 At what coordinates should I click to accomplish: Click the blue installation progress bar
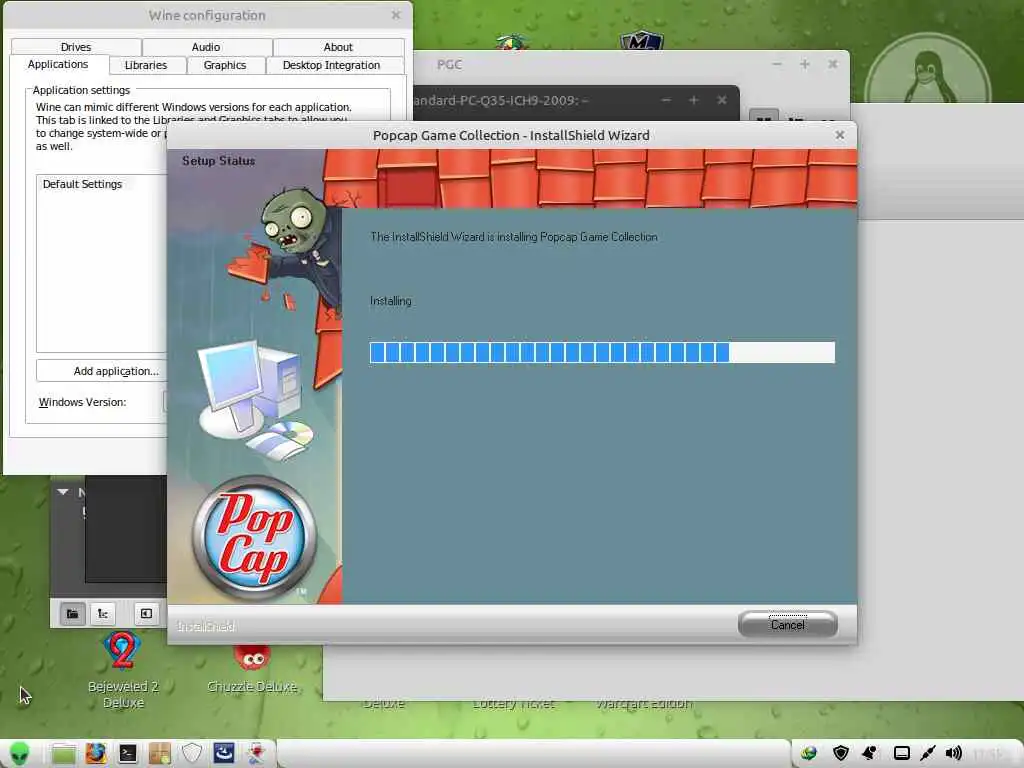tap(601, 352)
